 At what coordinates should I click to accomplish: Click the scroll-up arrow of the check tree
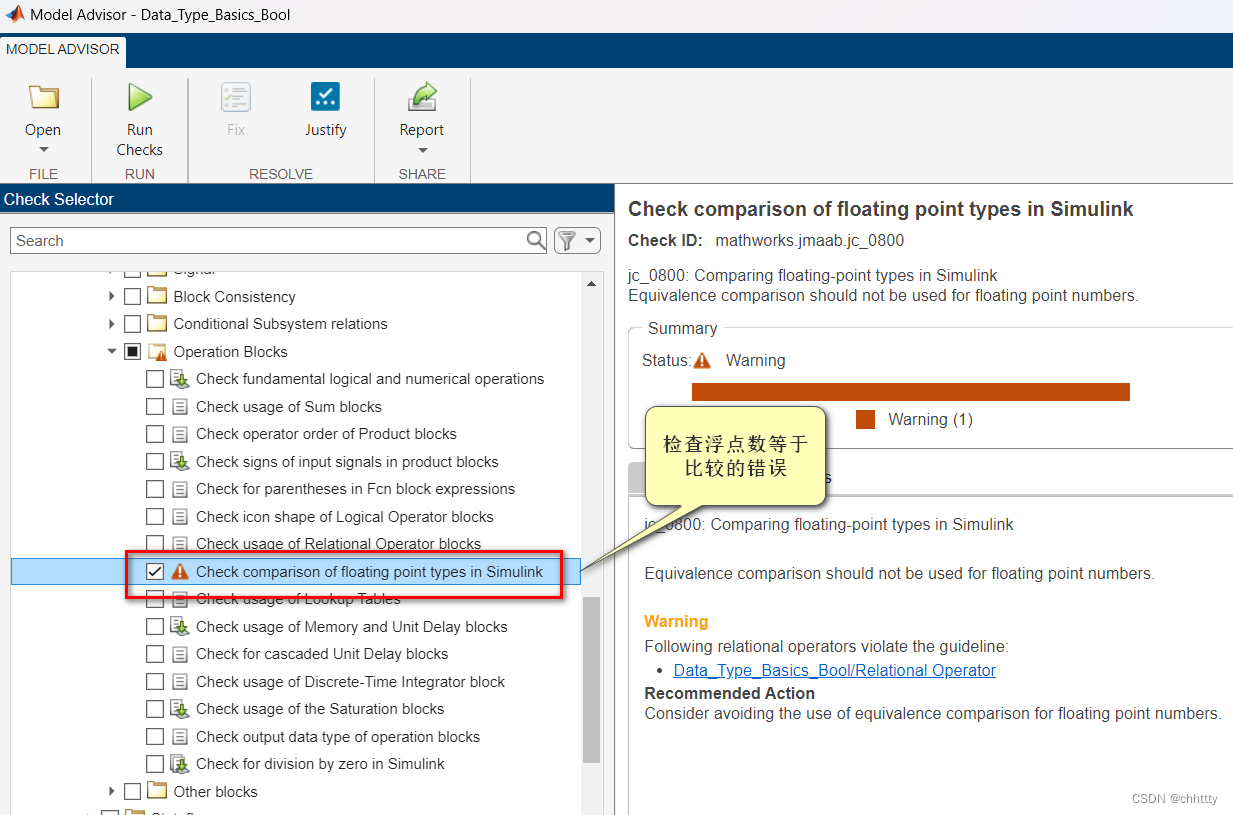591,283
